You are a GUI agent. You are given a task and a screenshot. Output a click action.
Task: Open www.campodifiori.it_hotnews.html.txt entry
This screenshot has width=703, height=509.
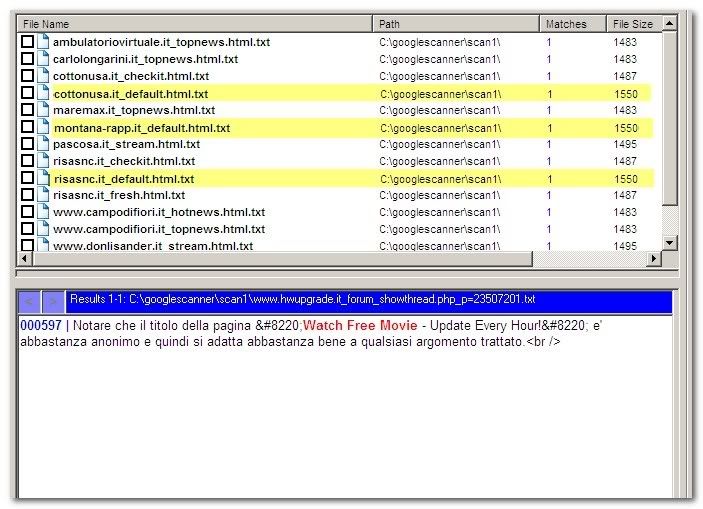pyautogui.click(x=158, y=212)
